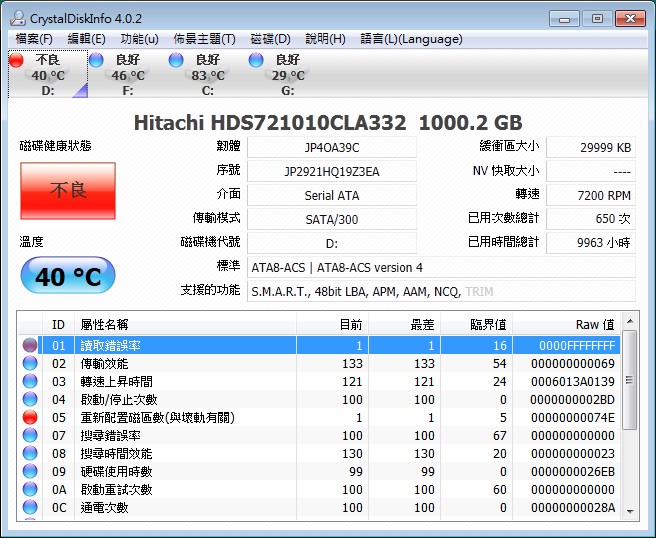
Task: Click the blue status orb of attribute 03
Action: coord(30,381)
